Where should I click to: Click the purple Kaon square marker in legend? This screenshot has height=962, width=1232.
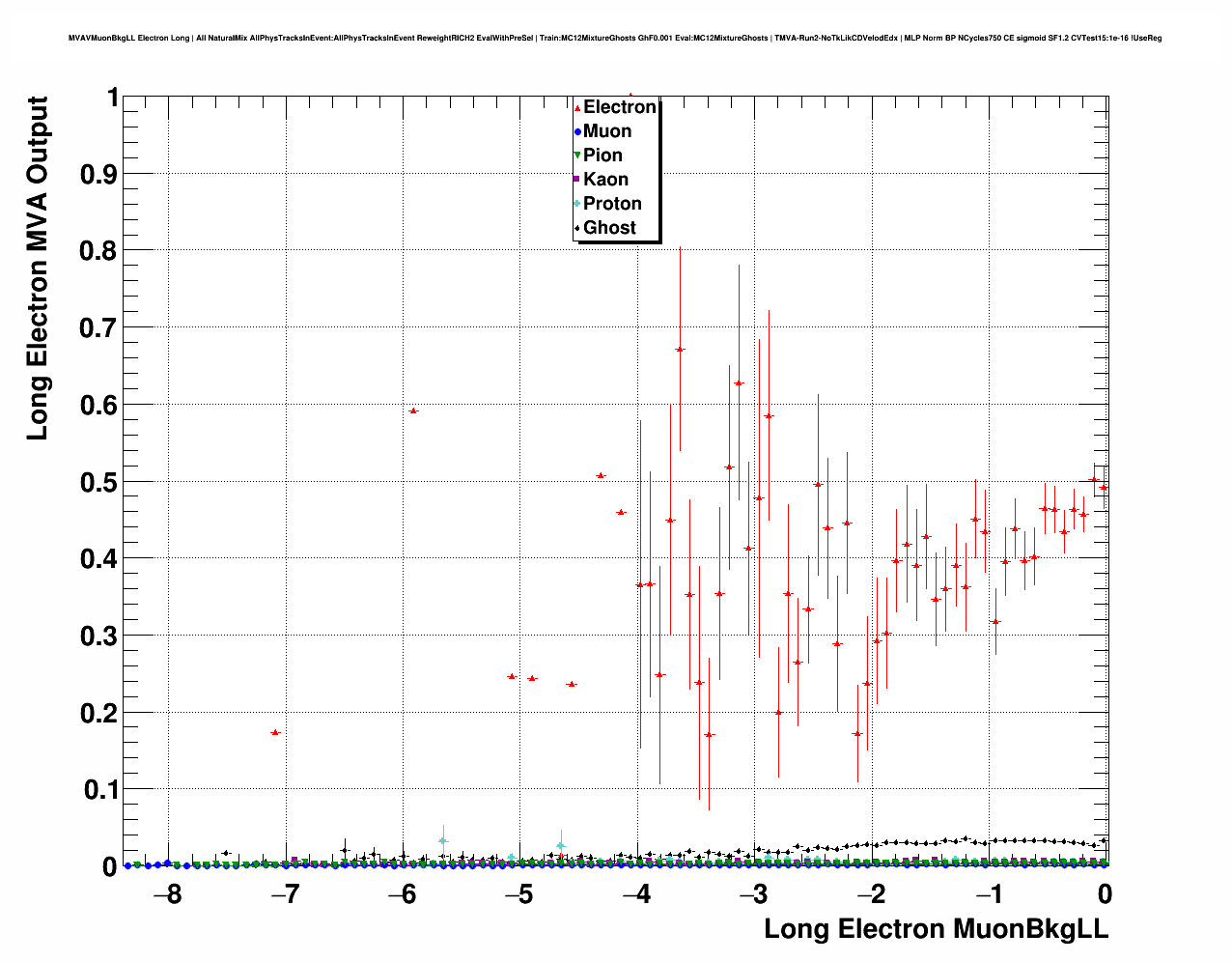click(577, 180)
